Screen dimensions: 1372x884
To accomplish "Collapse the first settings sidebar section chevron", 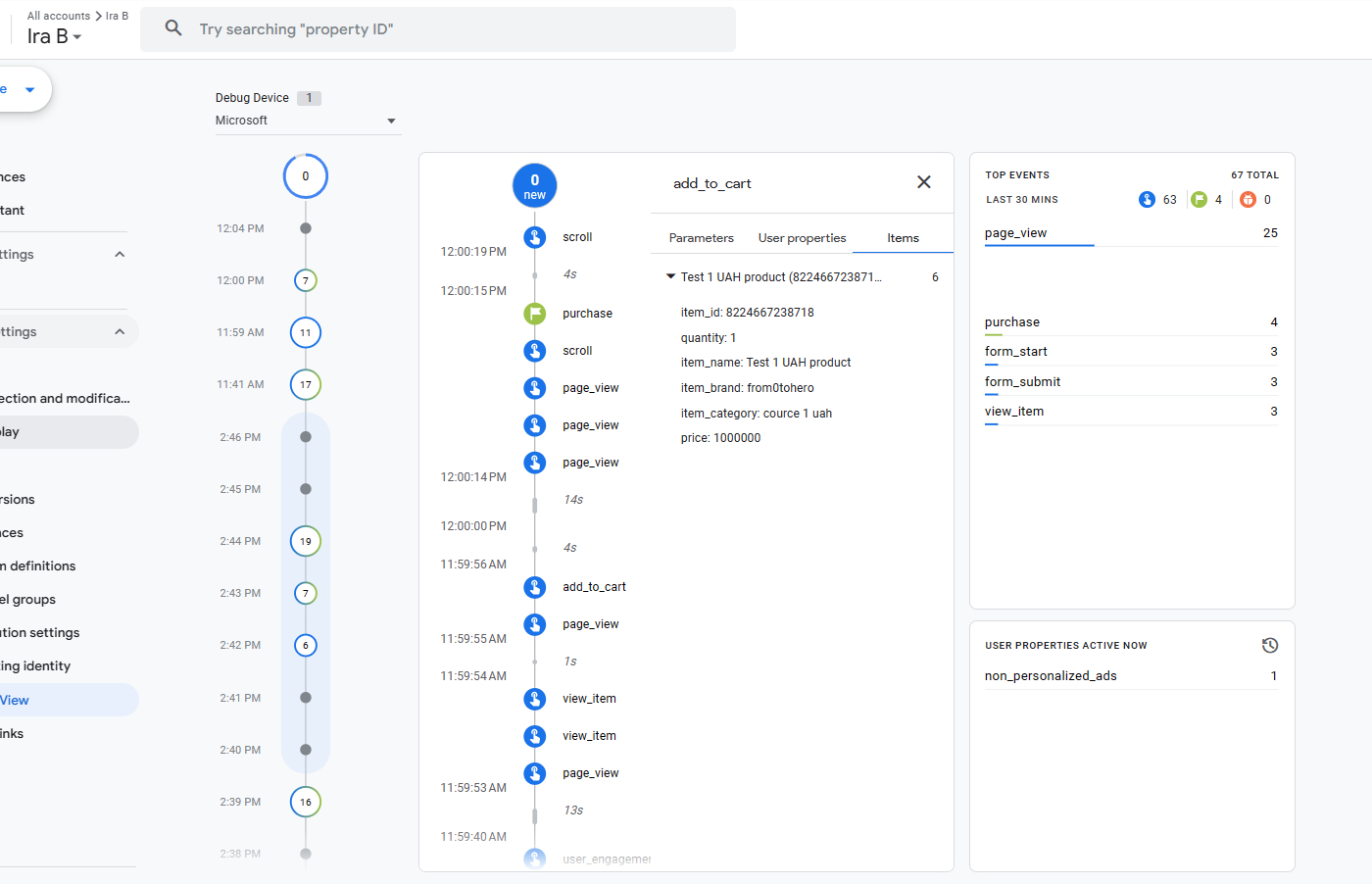I will coord(120,255).
